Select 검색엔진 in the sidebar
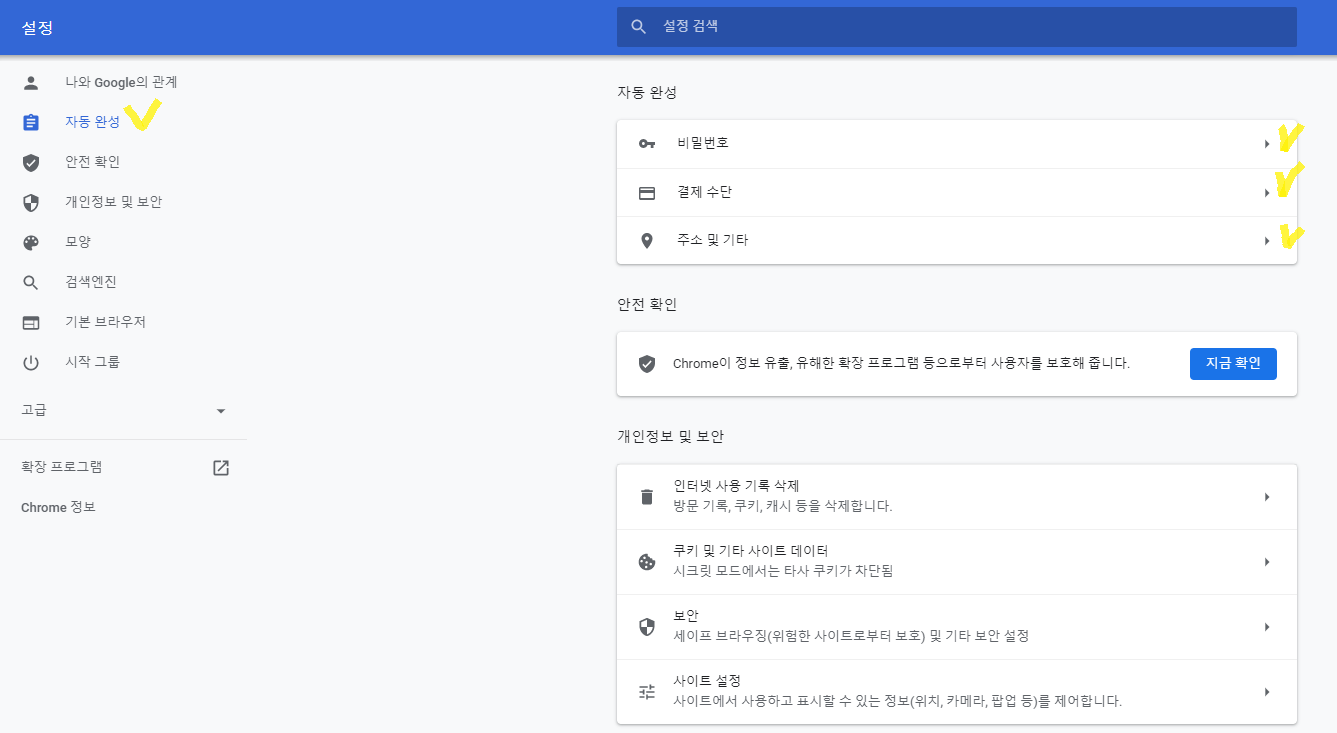1337x733 pixels. 91,282
